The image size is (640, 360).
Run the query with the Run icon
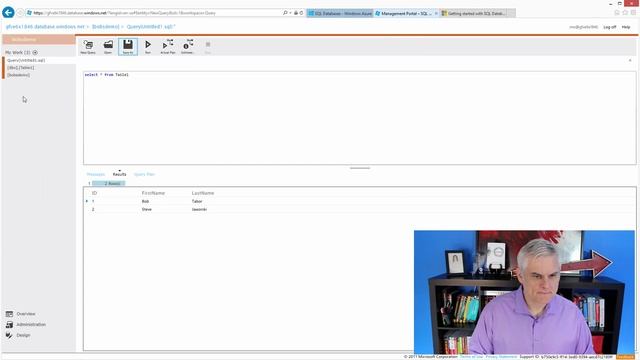point(148,47)
